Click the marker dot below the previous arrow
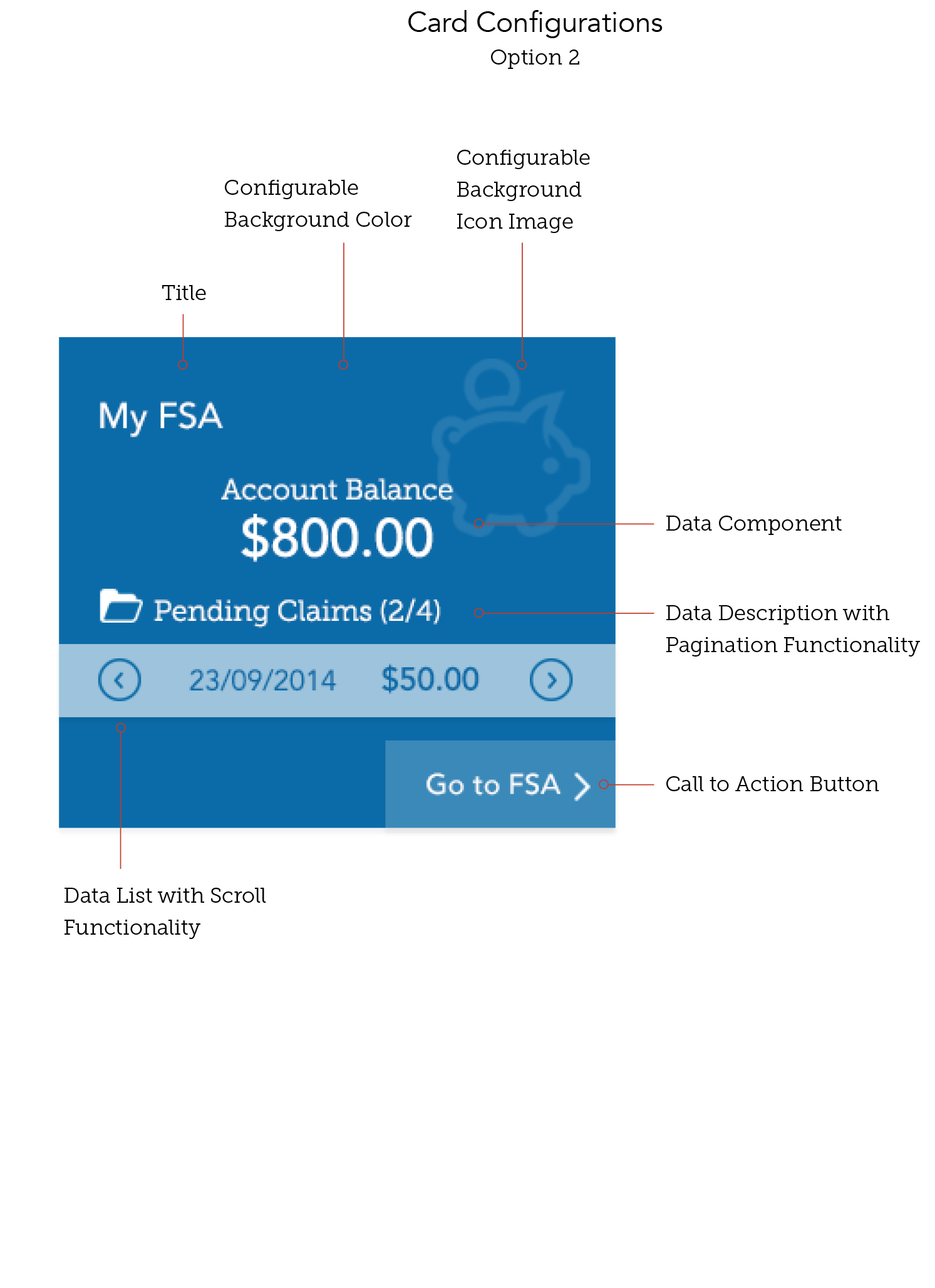This screenshot has height=1288, width=935. tap(121, 728)
